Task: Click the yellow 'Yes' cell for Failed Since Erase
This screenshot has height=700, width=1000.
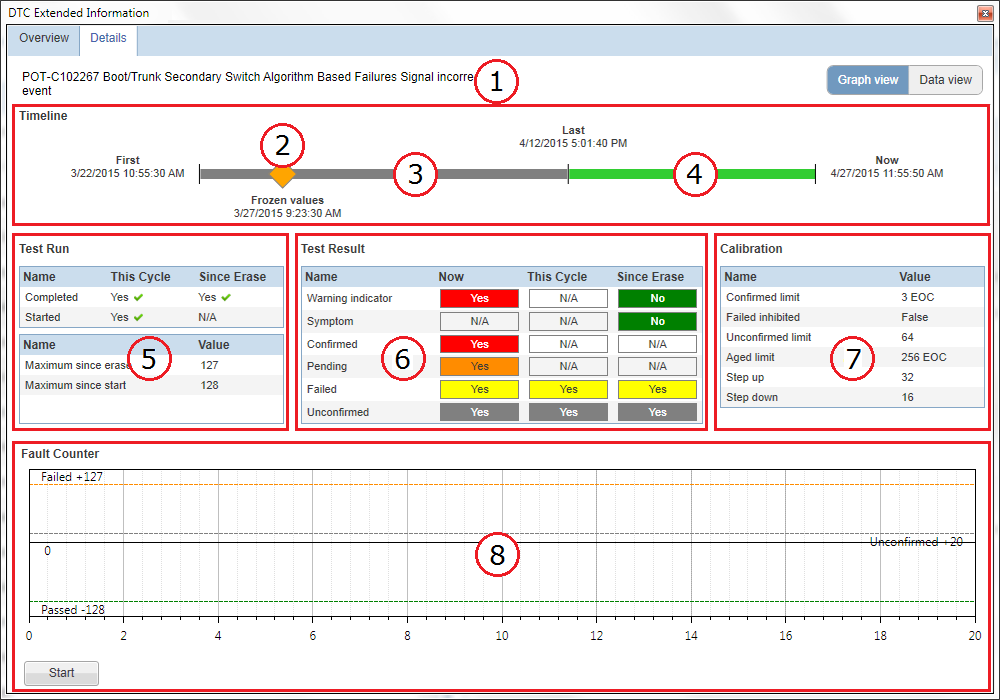Action: click(658, 389)
